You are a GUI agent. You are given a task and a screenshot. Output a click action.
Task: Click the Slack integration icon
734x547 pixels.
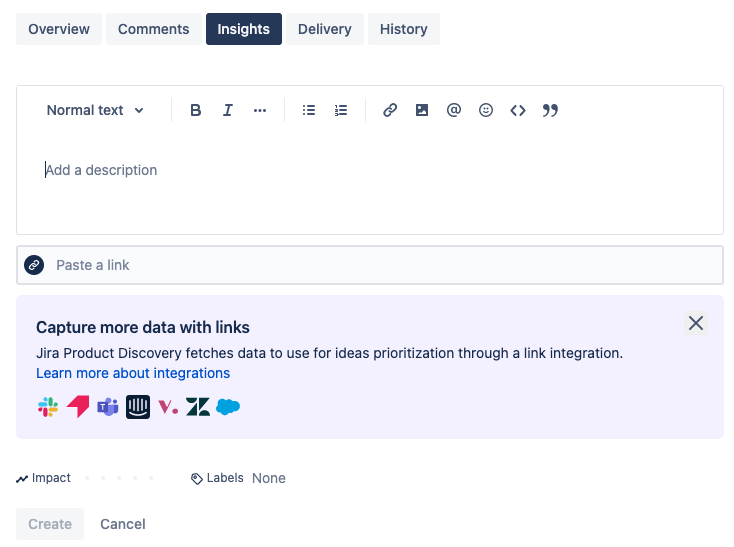[x=48, y=407]
